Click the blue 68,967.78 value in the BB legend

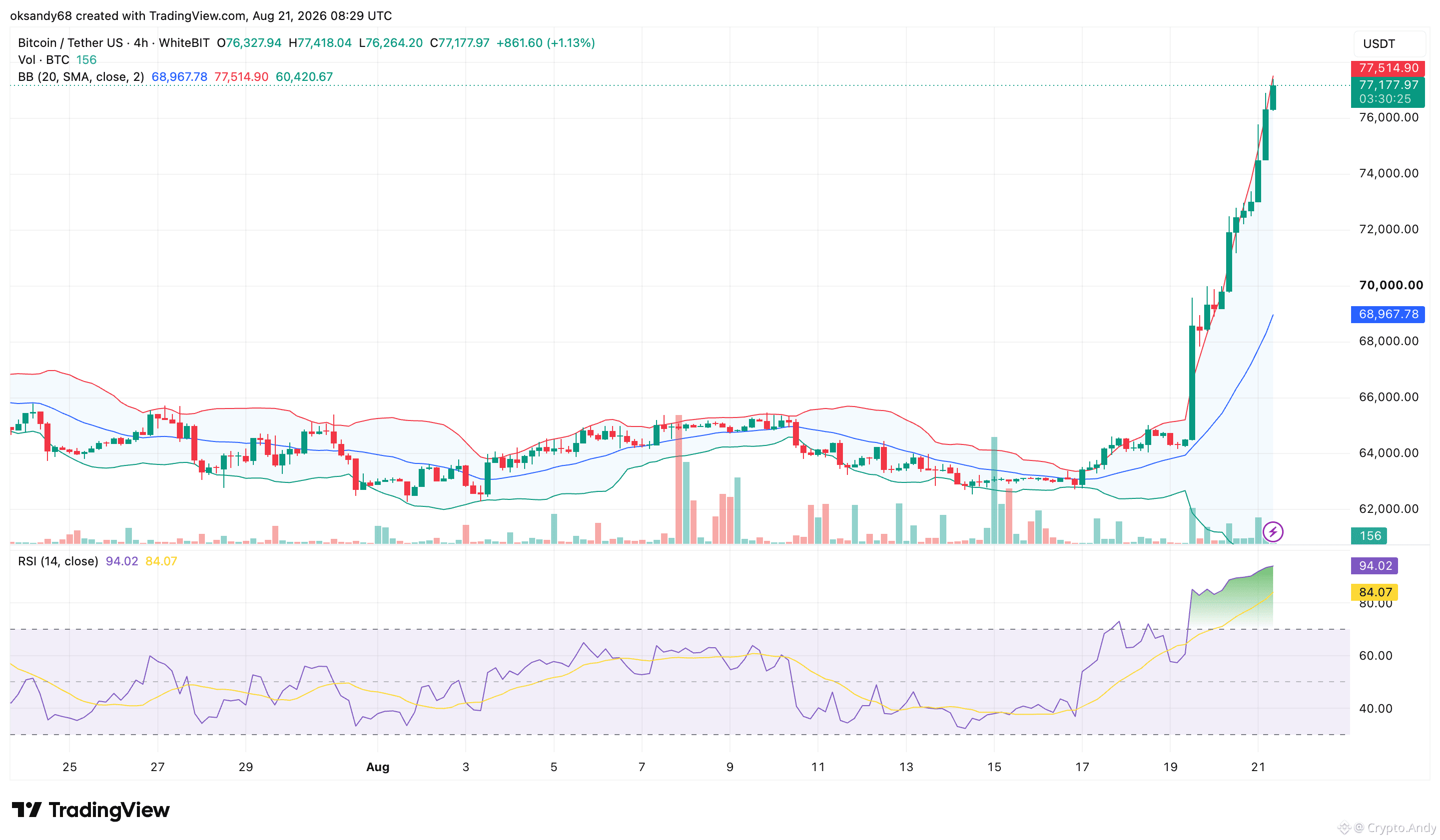(x=179, y=77)
